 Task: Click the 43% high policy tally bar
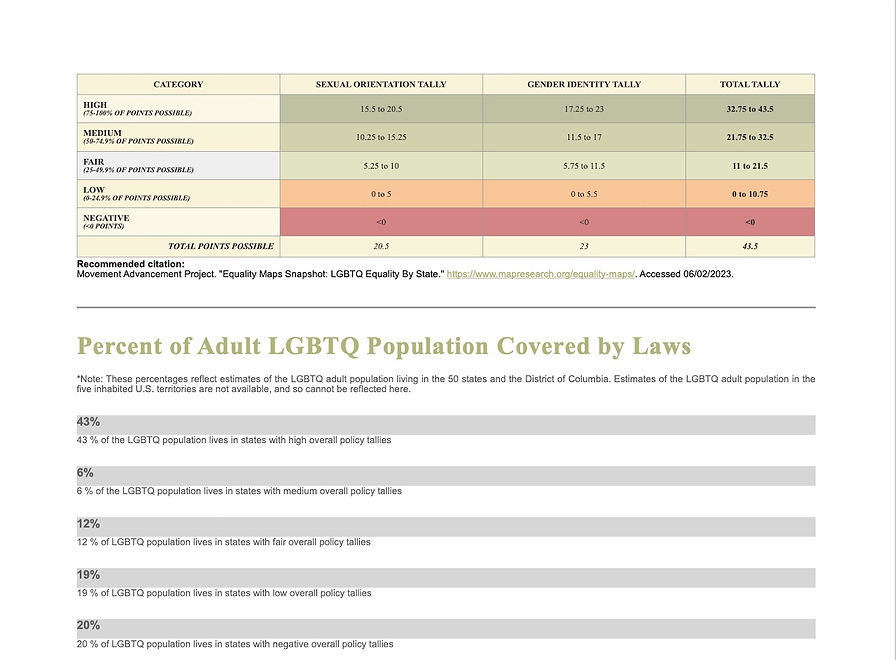pos(446,425)
